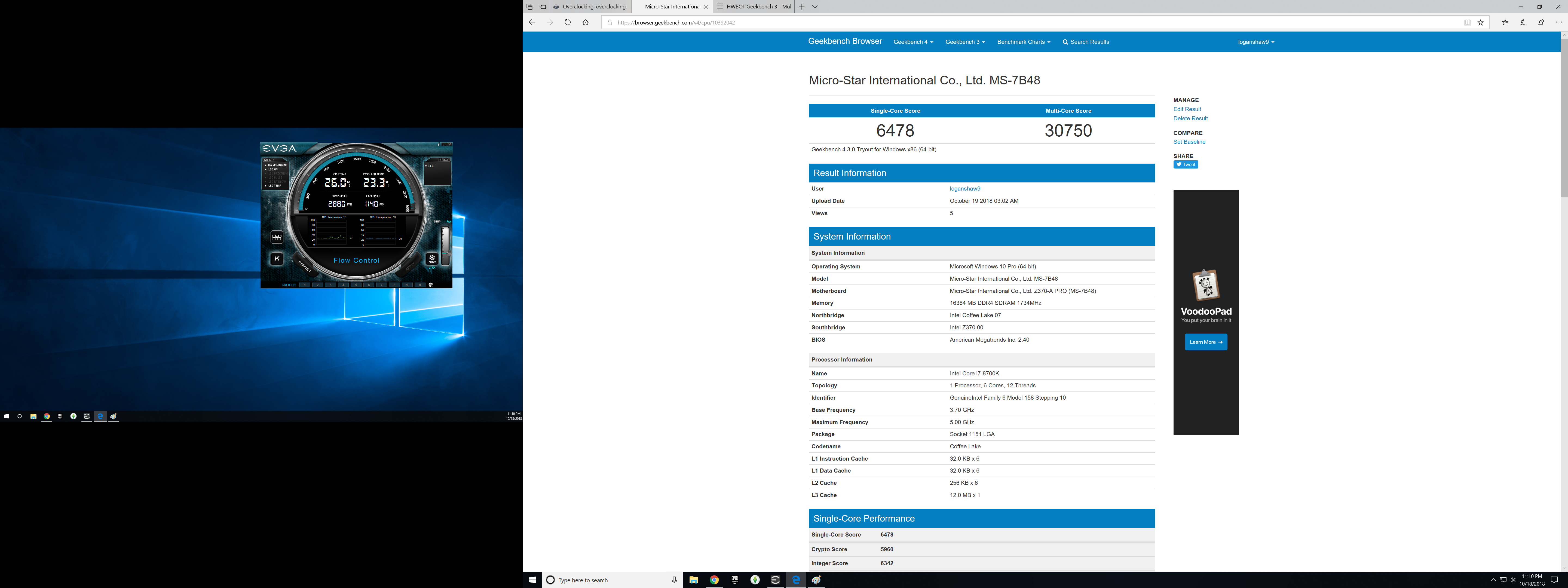The width and height of the screenshot is (1568, 588).
Task: Select CLC device in EVGA Device panel
Action: [430, 166]
